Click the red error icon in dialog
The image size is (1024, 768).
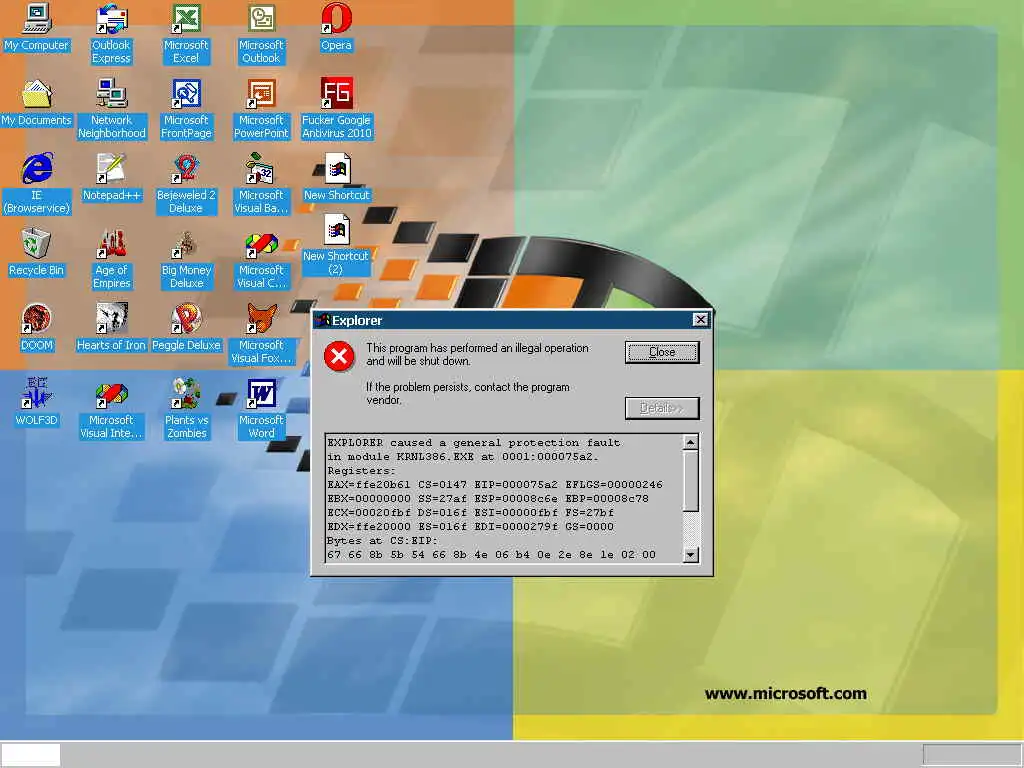(339, 357)
